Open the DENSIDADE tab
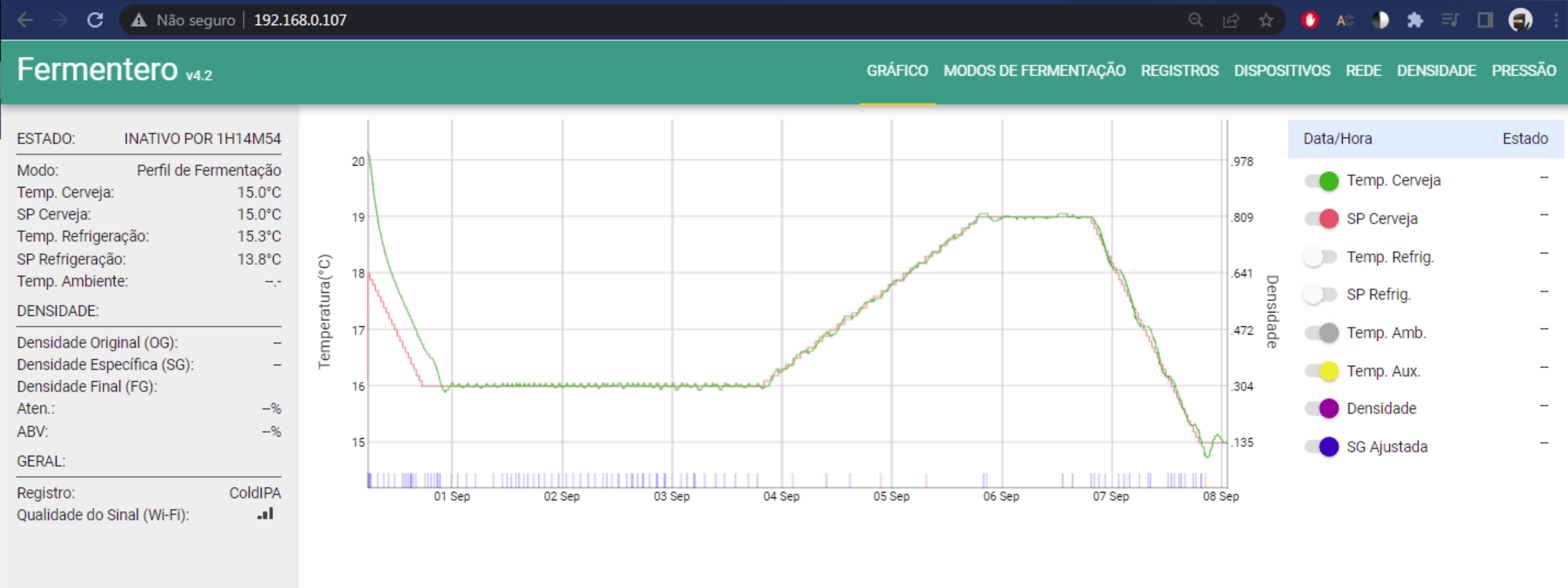 [x=1436, y=71]
